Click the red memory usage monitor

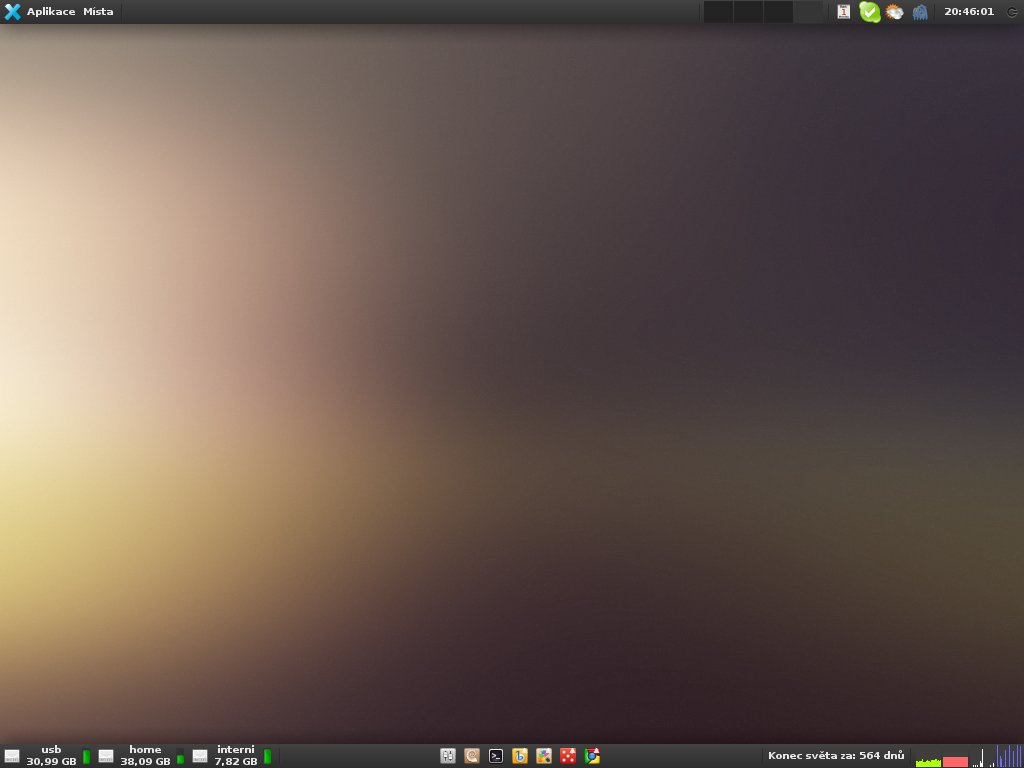coord(955,756)
